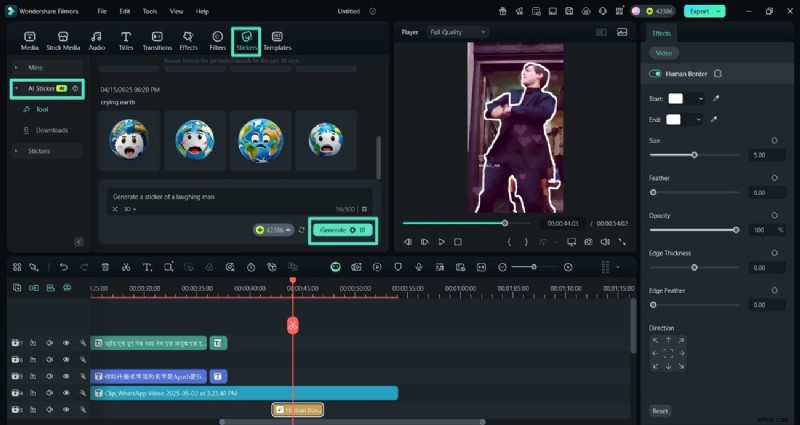
Task: Open the Tools menu
Action: coord(149,11)
